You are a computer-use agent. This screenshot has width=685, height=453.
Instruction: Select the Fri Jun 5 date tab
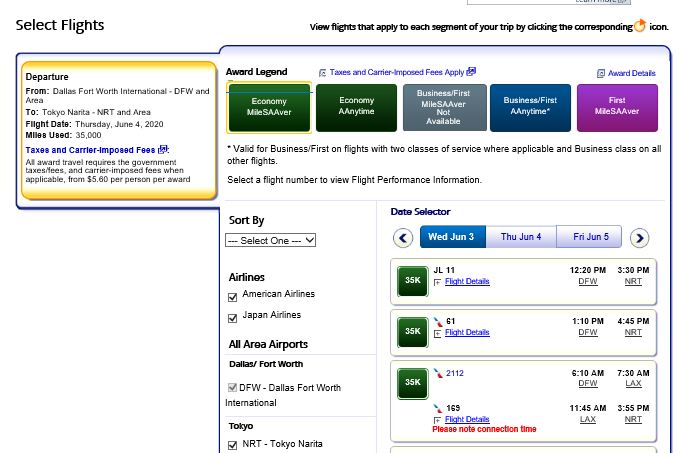click(x=589, y=237)
